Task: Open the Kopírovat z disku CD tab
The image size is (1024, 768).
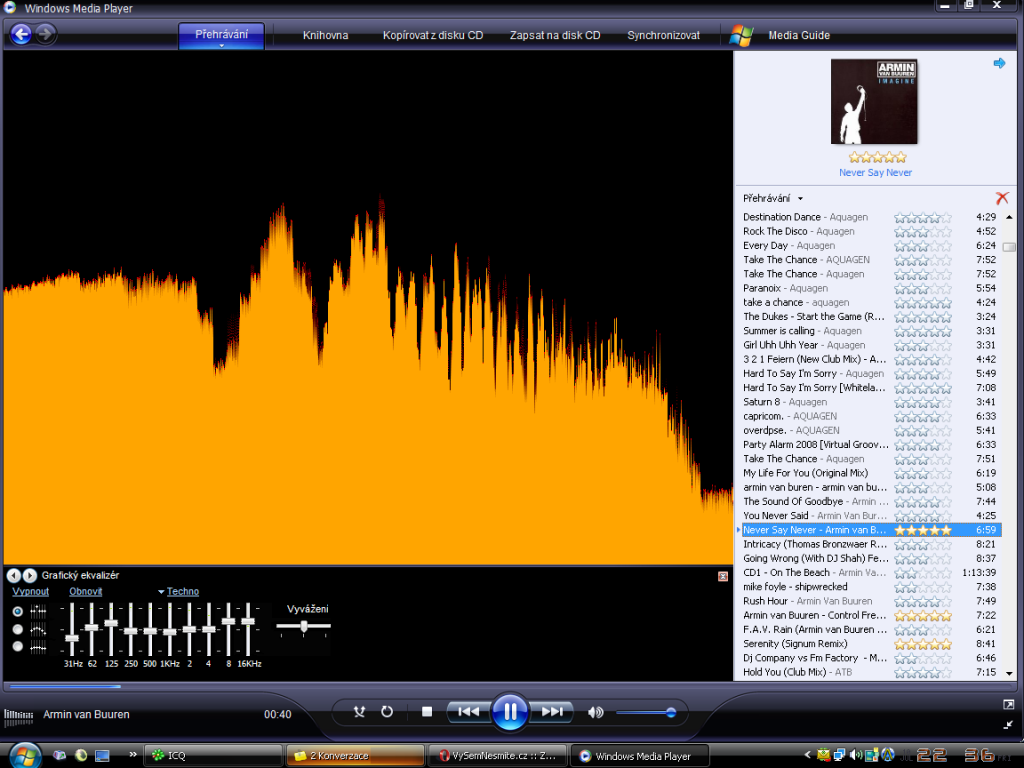Action: pyautogui.click(x=433, y=35)
